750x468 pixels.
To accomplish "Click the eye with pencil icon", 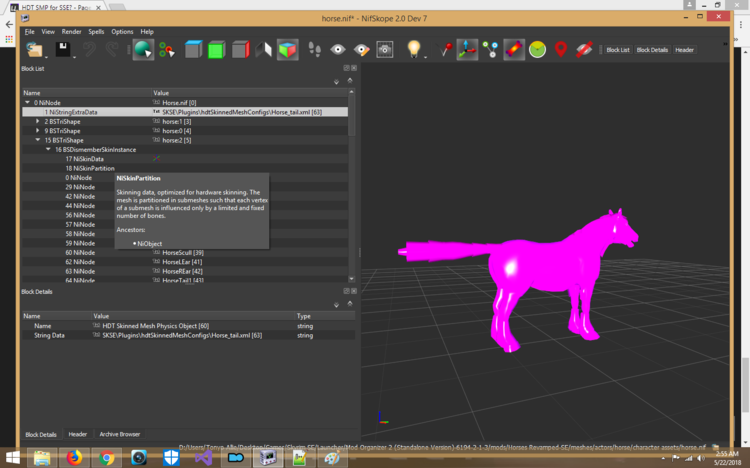I will point(362,49).
